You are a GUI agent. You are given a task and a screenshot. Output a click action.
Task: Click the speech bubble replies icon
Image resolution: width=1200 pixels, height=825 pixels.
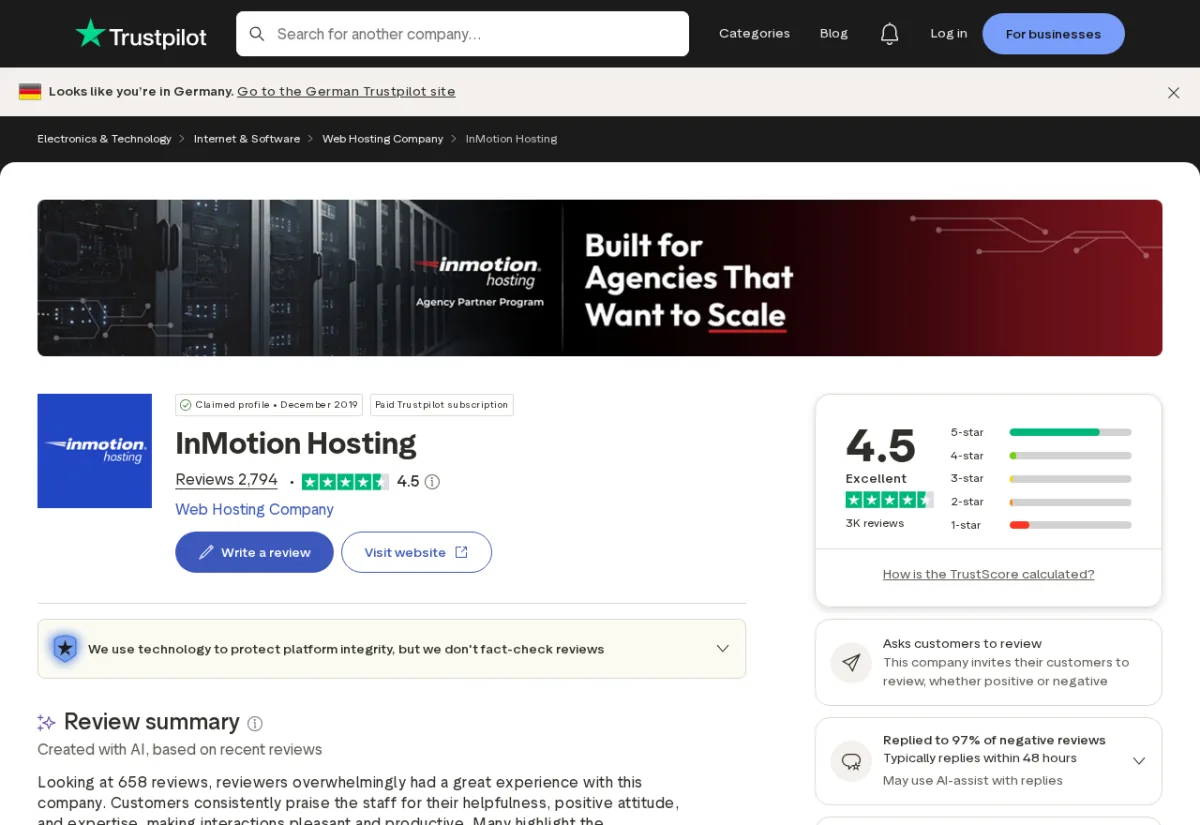(x=851, y=761)
